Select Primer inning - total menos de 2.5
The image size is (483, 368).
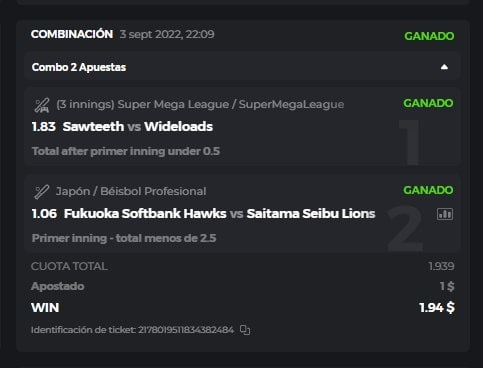click(124, 238)
